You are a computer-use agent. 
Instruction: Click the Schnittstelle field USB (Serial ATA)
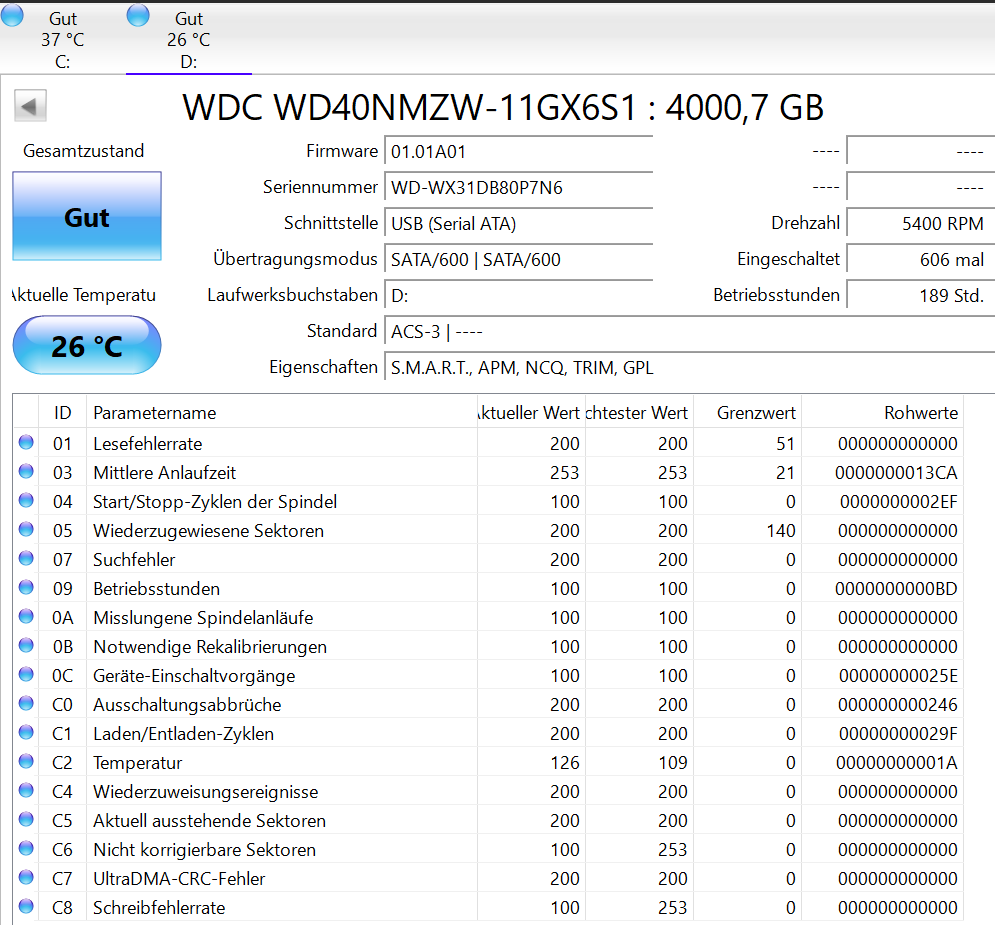tap(518, 224)
